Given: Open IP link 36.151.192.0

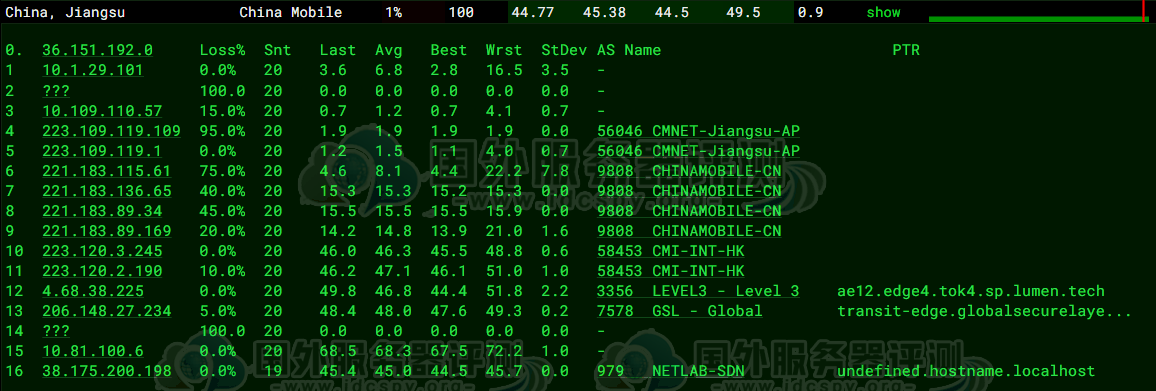Looking at the screenshot, I should click(97, 50).
